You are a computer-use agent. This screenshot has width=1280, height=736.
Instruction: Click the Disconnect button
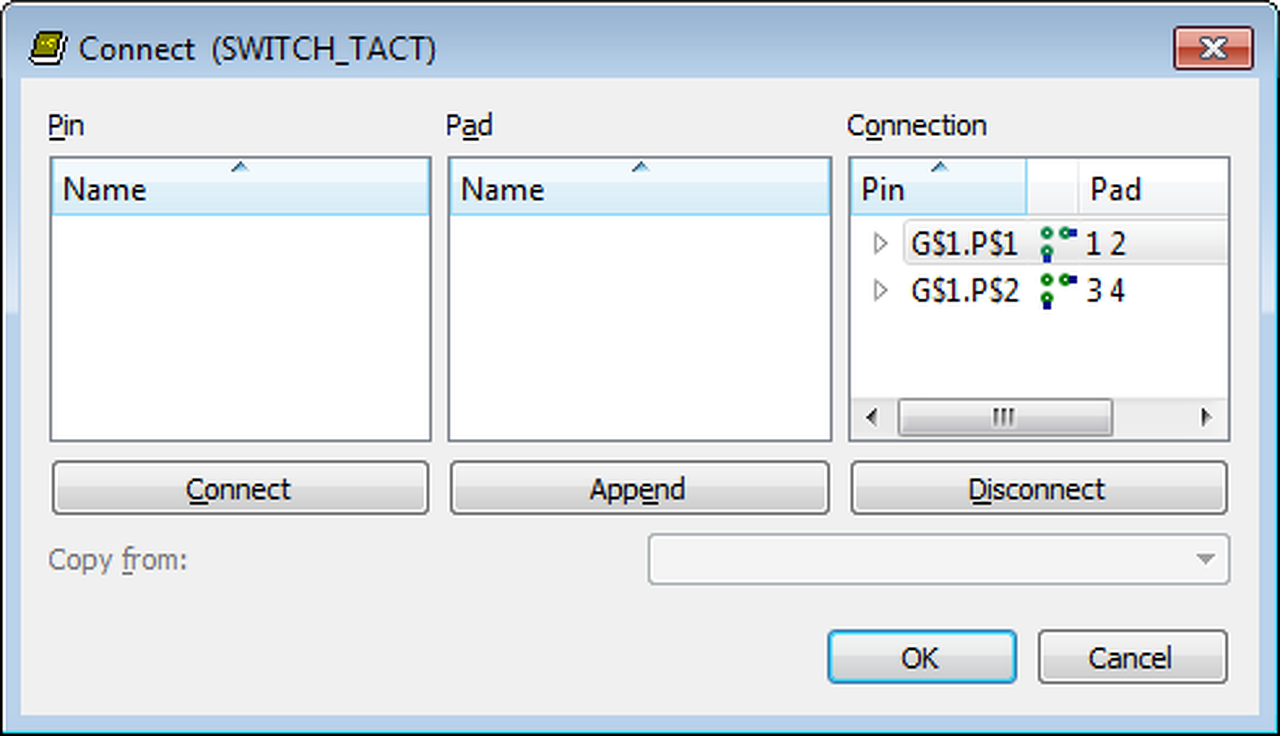point(1037,489)
